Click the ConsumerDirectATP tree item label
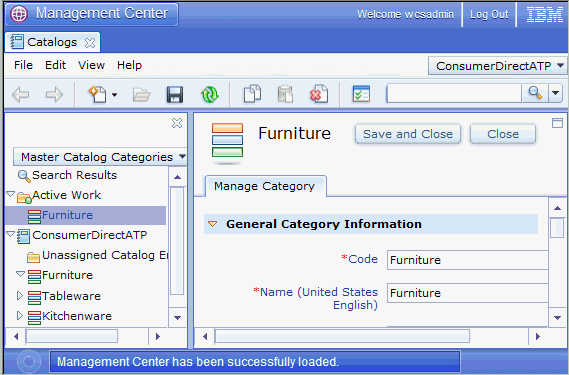Screen dimensions: 569x375 click(90, 235)
